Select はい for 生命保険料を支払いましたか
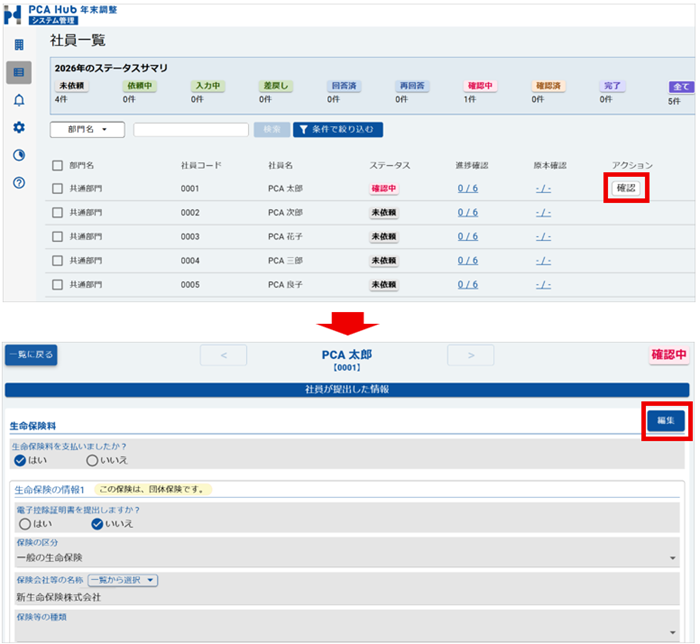 [x=20, y=460]
